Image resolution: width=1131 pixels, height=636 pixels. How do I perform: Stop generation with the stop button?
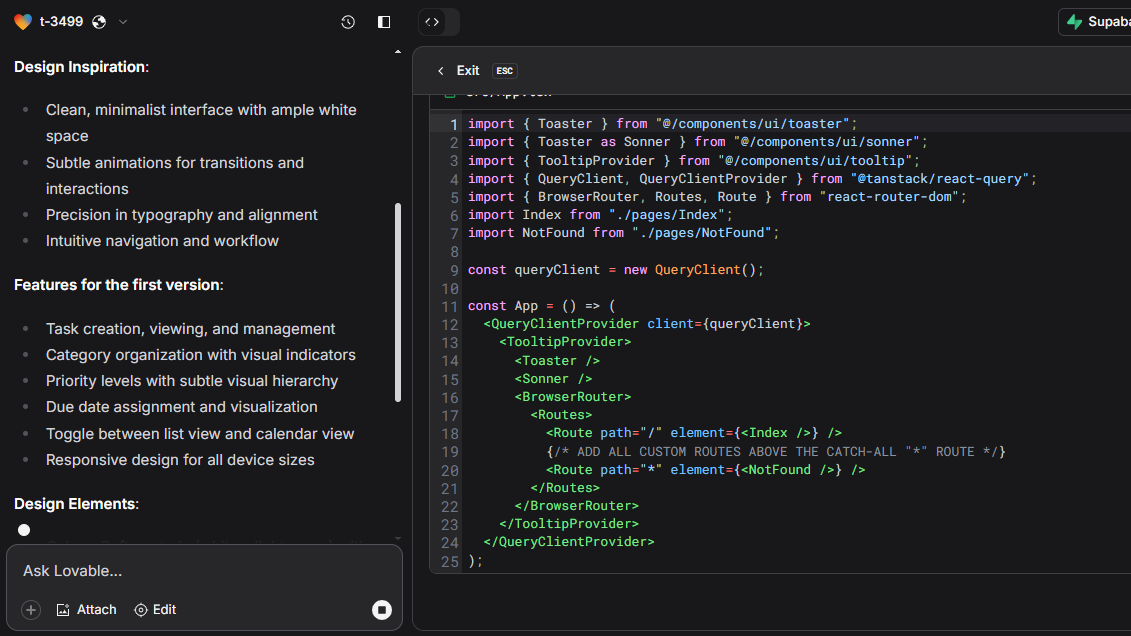(x=381, y=610)
